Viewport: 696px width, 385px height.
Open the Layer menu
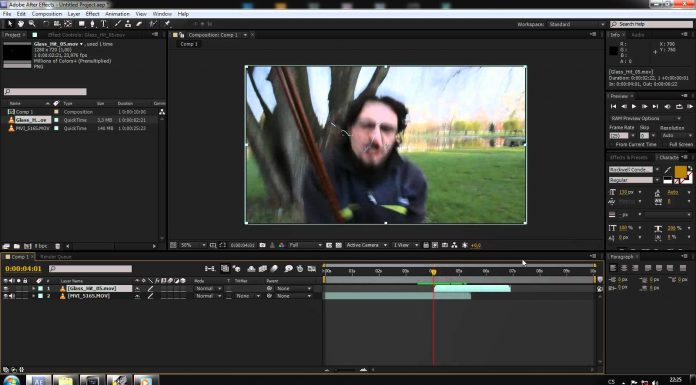tap(74, 14)
